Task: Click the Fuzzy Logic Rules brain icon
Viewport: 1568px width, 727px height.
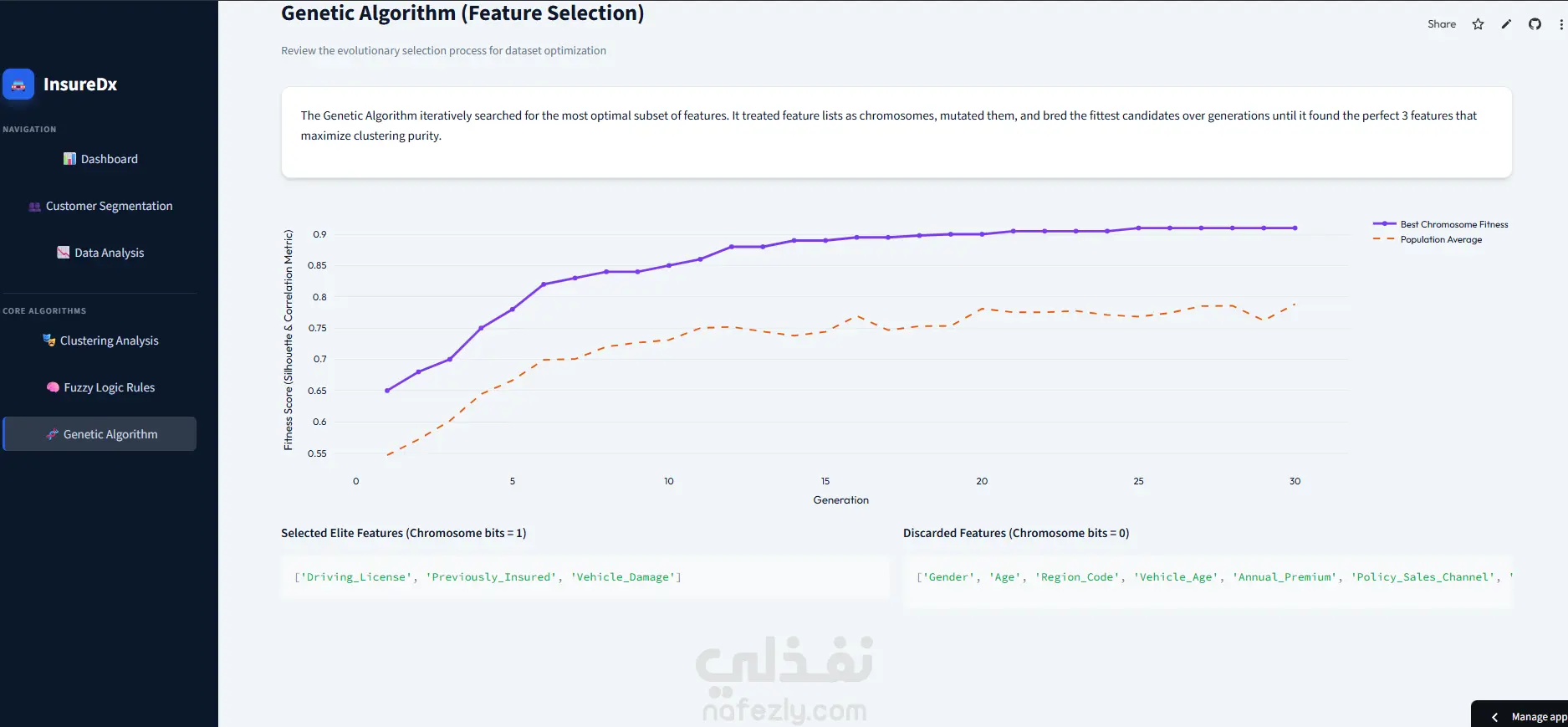Action: (x=53, y=387)
